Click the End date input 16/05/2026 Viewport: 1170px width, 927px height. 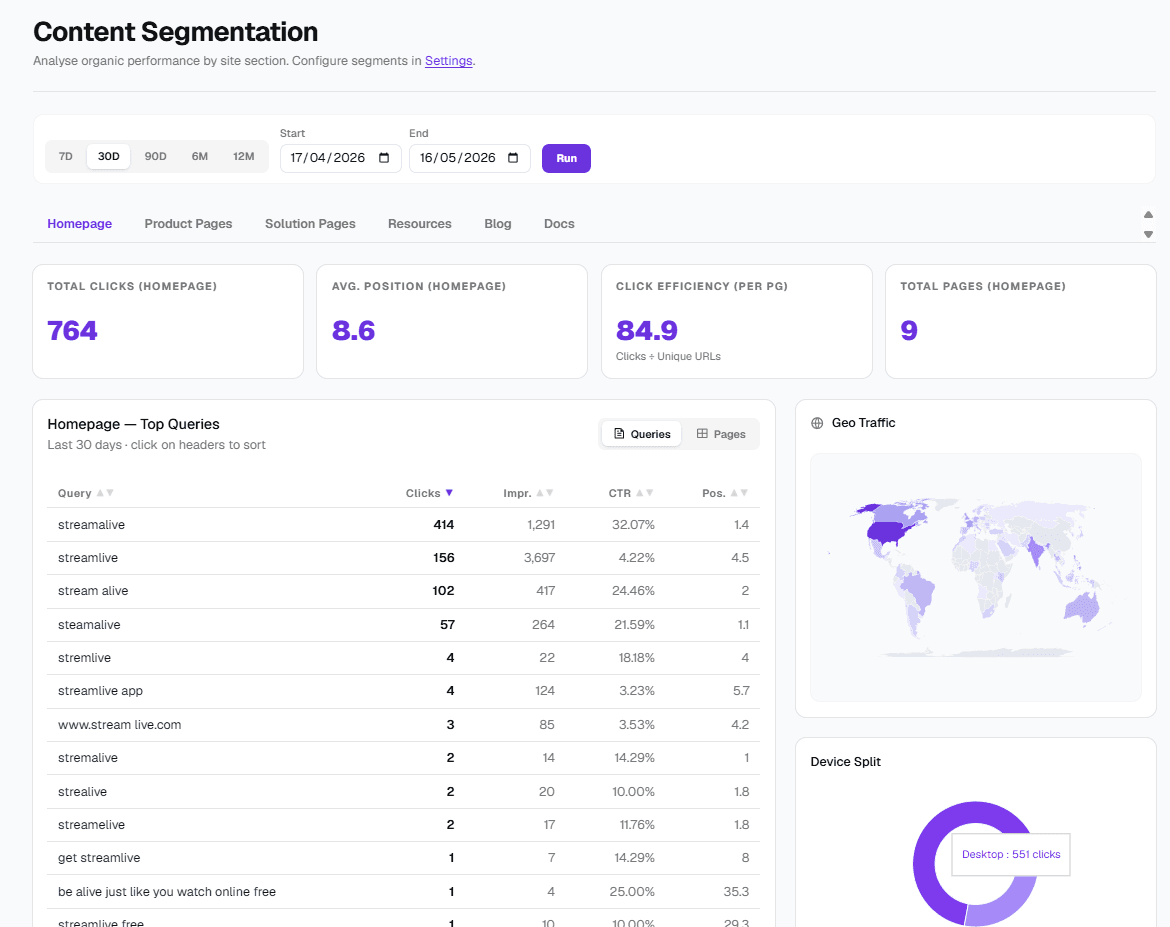[469, 158]
